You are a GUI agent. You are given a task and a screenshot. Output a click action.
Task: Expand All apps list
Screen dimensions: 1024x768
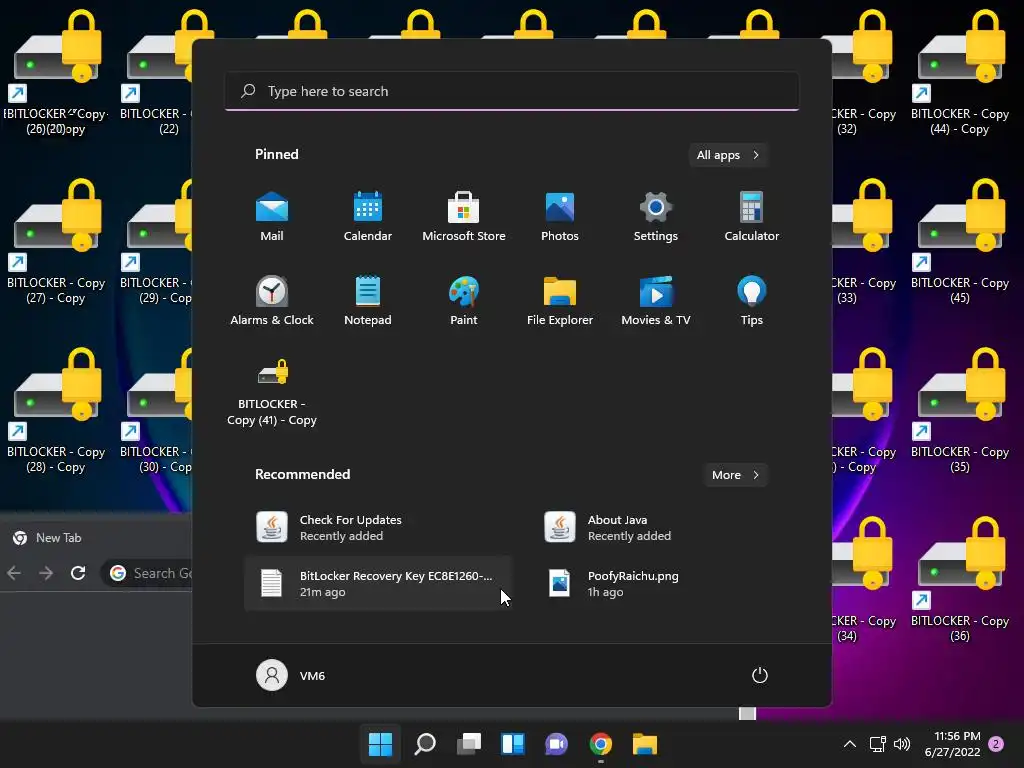click(x=728, y=155)
